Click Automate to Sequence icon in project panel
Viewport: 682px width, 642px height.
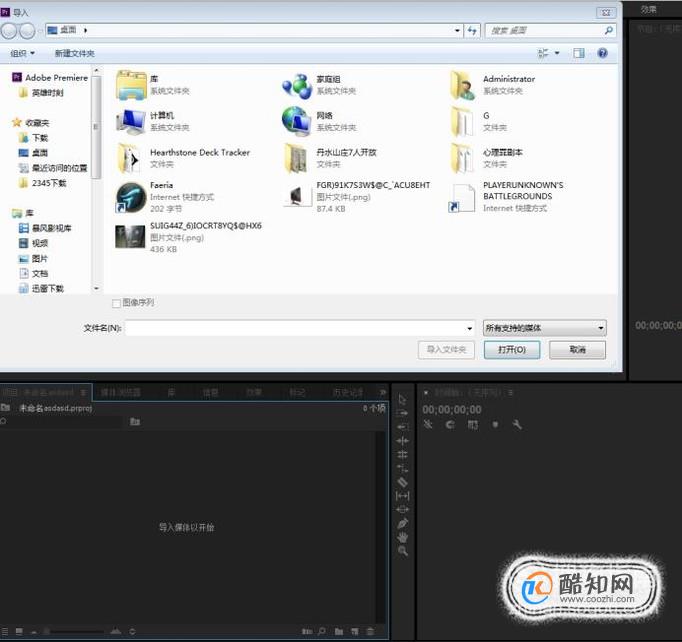(x=307, y=631)
